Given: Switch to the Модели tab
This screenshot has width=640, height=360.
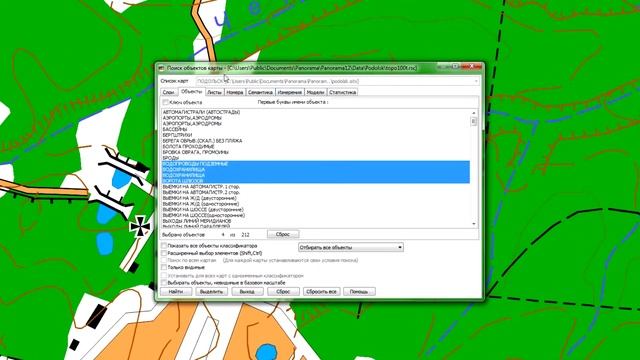Looking at the screenshot, I should point(315,92).
